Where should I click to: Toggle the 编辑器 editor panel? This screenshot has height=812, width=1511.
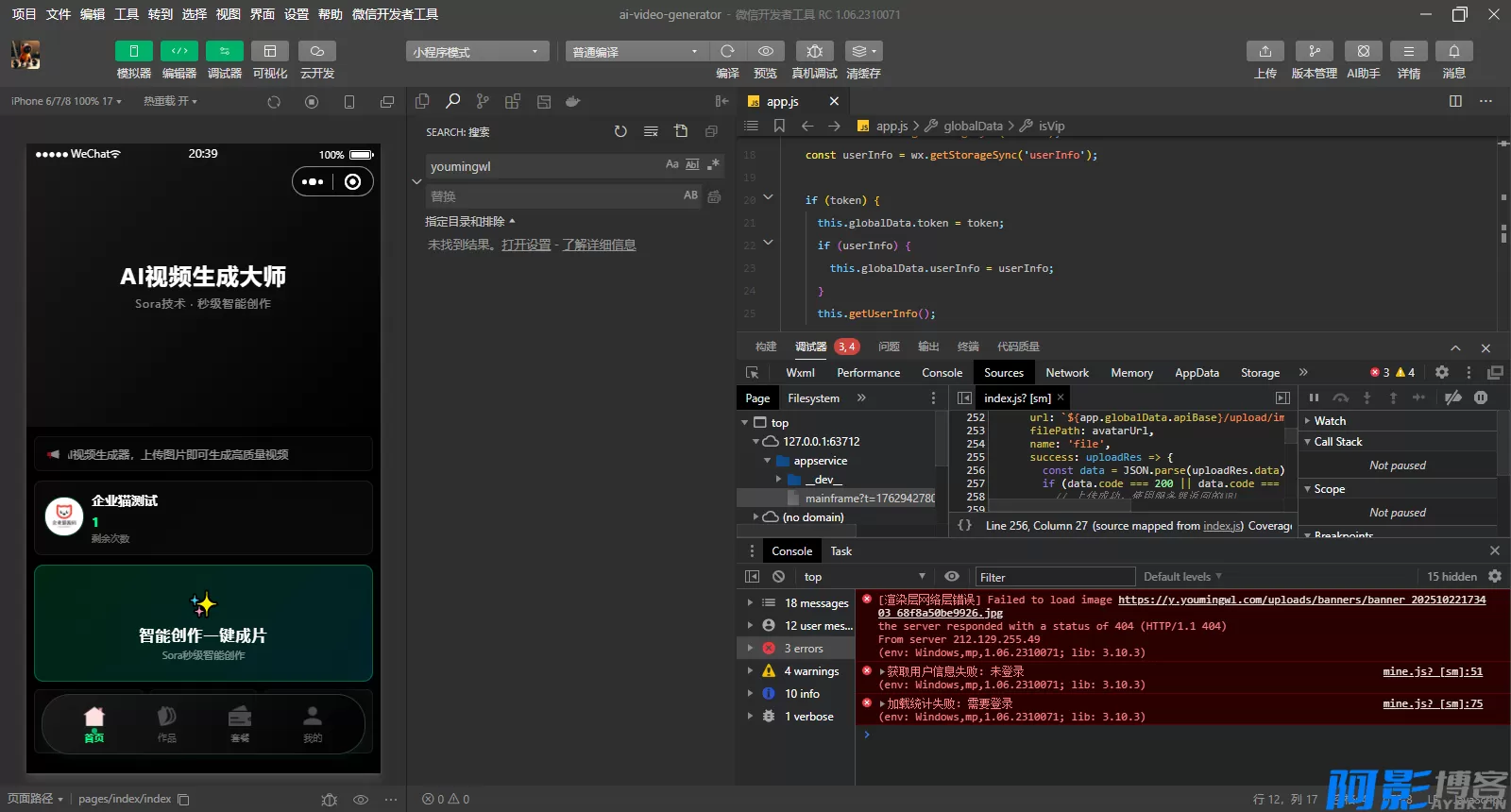pos(178,51)
